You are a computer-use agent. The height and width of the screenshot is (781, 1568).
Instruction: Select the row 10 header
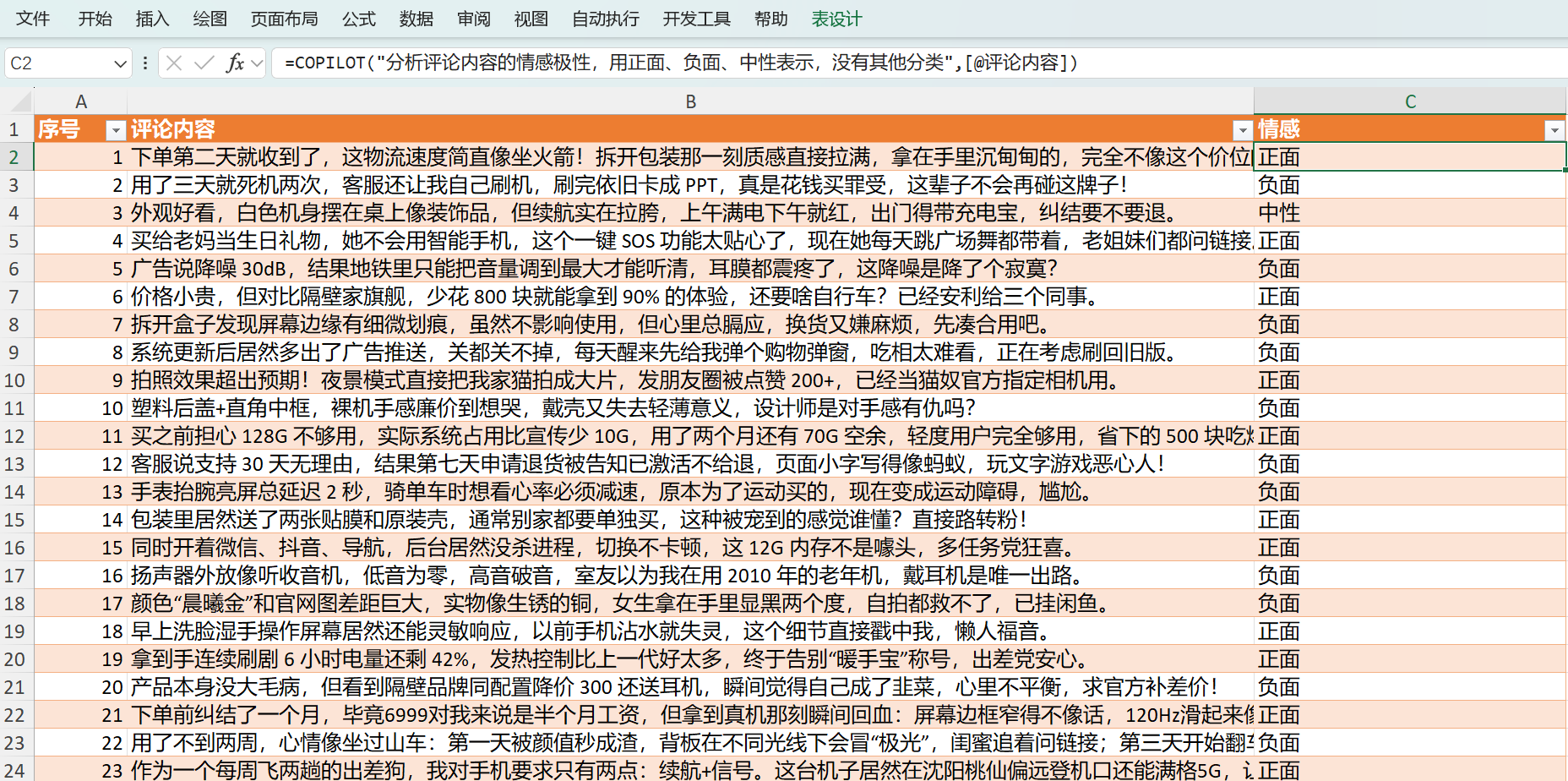click(15, 380)
